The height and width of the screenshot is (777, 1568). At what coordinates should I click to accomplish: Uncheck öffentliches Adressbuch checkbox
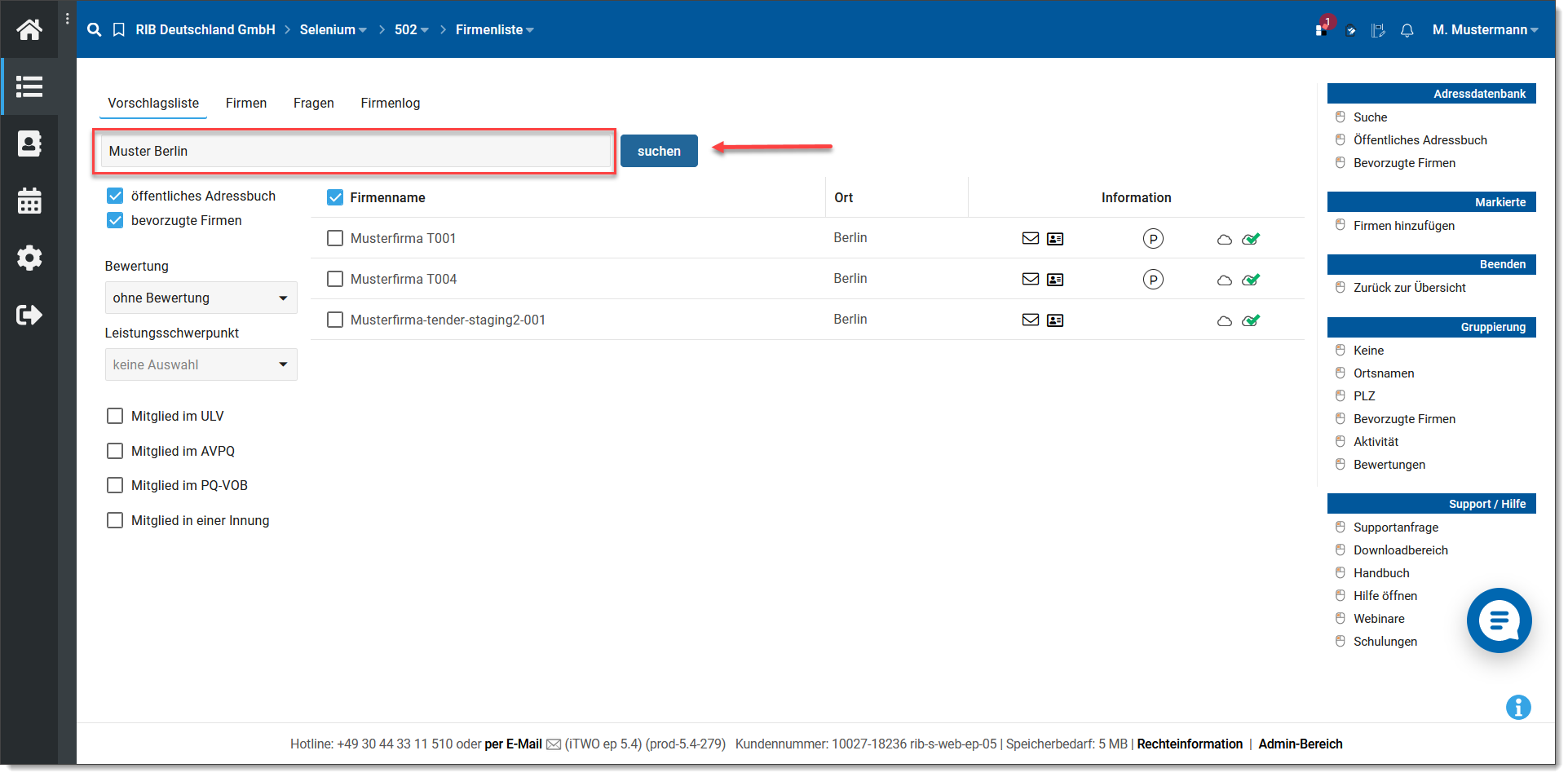click(x=115, y=196)
